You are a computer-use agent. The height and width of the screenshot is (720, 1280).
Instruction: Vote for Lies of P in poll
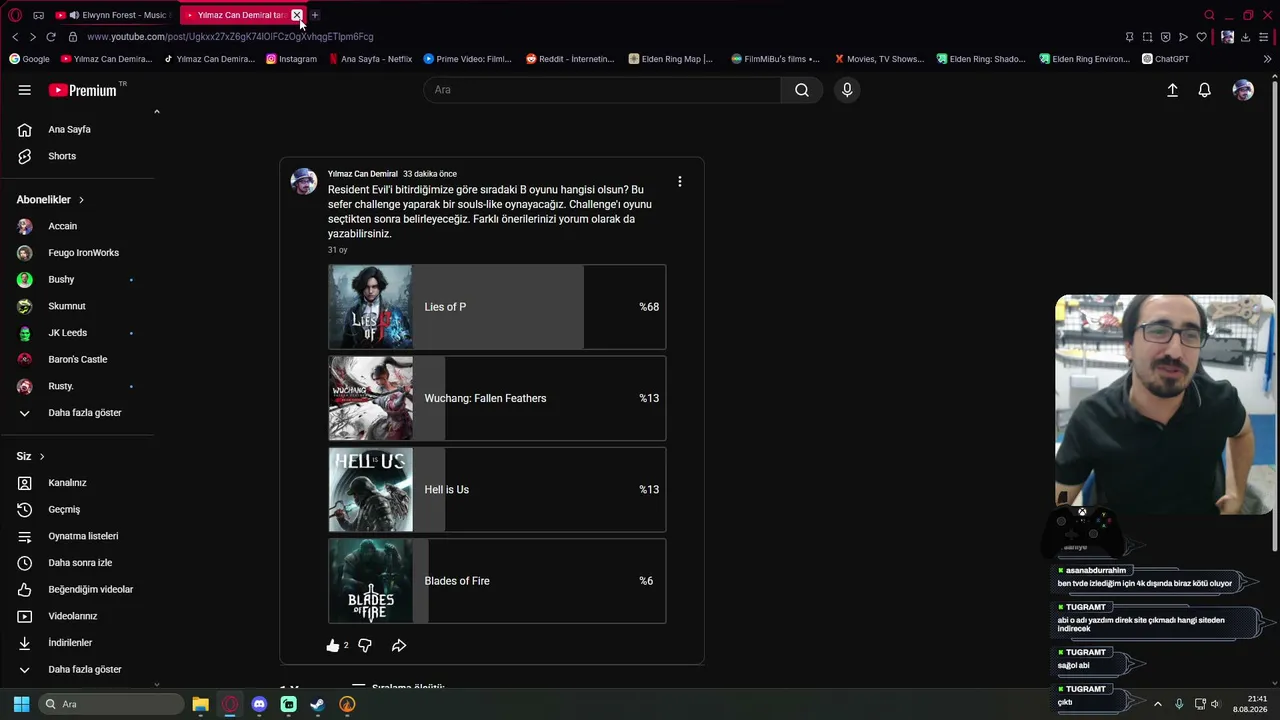[497, 307]
